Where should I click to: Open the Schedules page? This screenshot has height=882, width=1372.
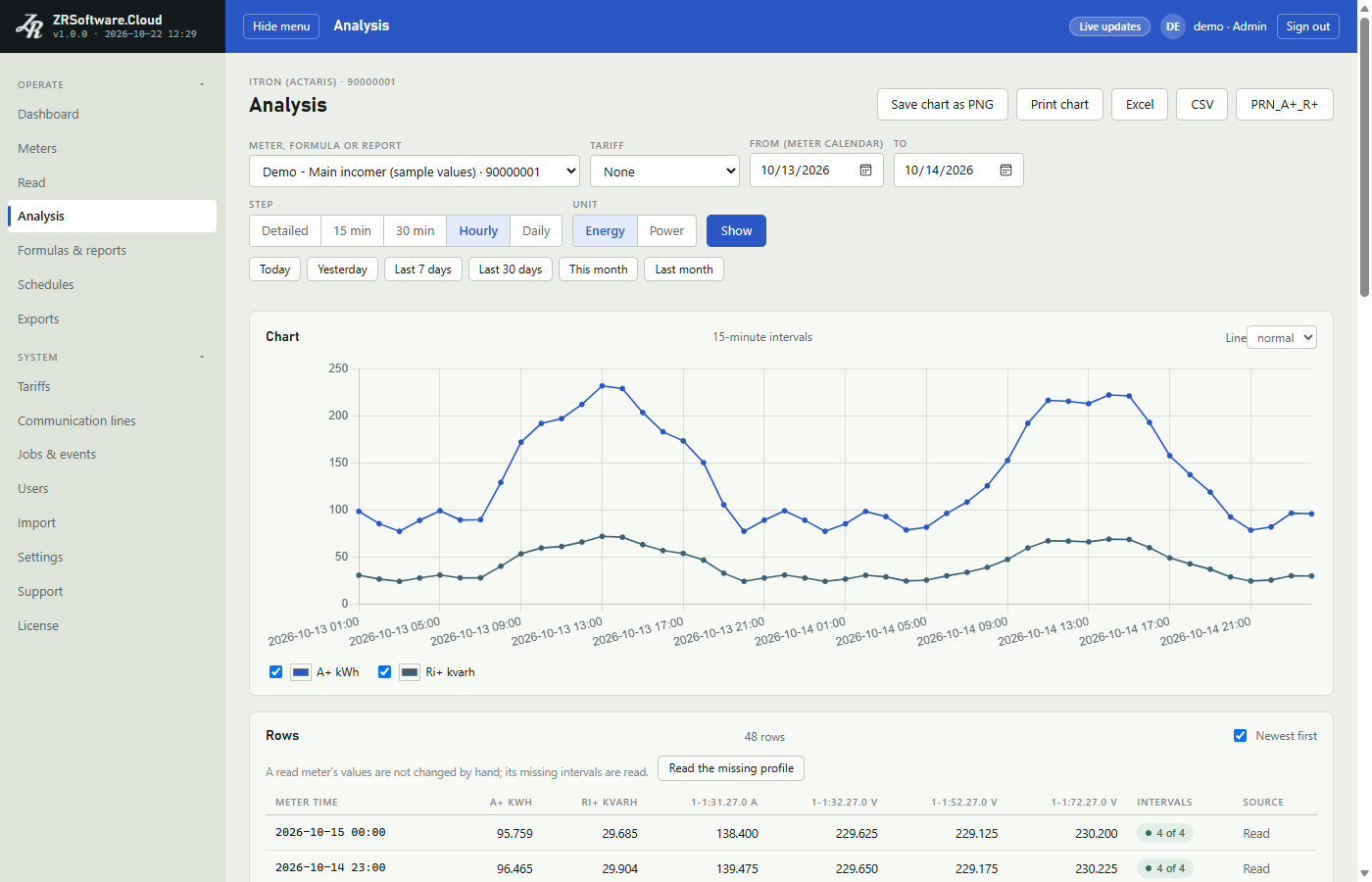pyautogui.click(x=112, y=285)
